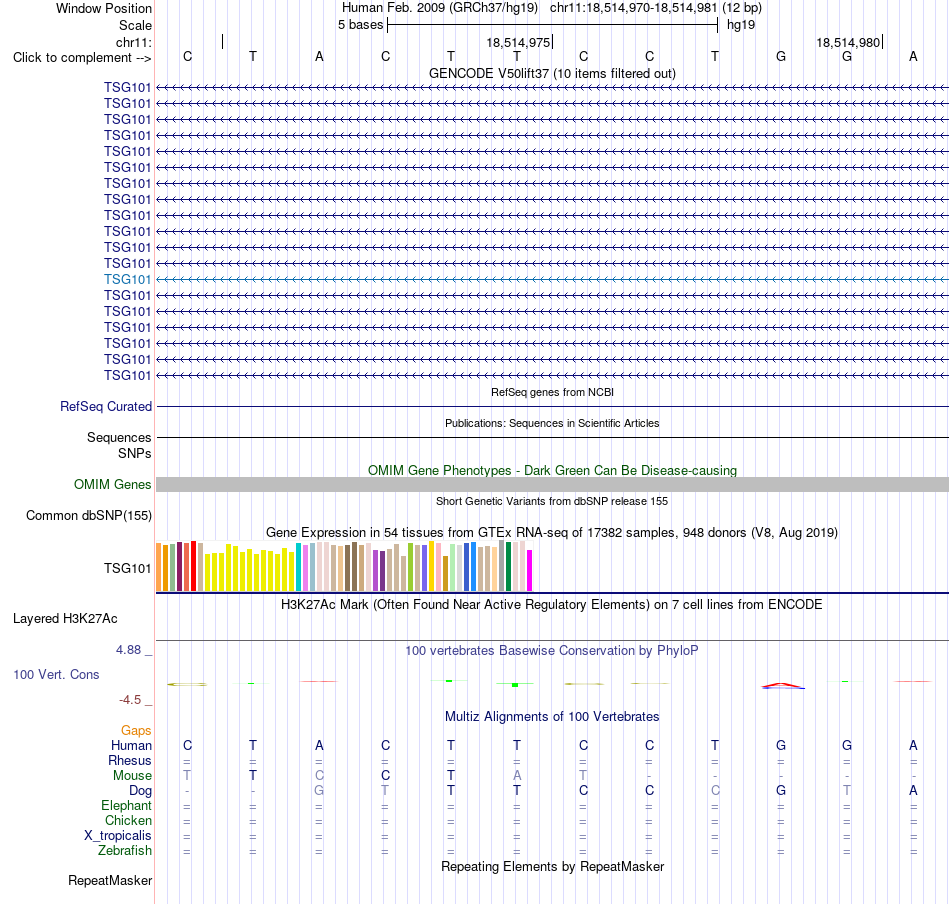This screenshot has width=950, height=904.
Task: Click the 'Click to complement -->' label
Action: (x=82, y=58)
